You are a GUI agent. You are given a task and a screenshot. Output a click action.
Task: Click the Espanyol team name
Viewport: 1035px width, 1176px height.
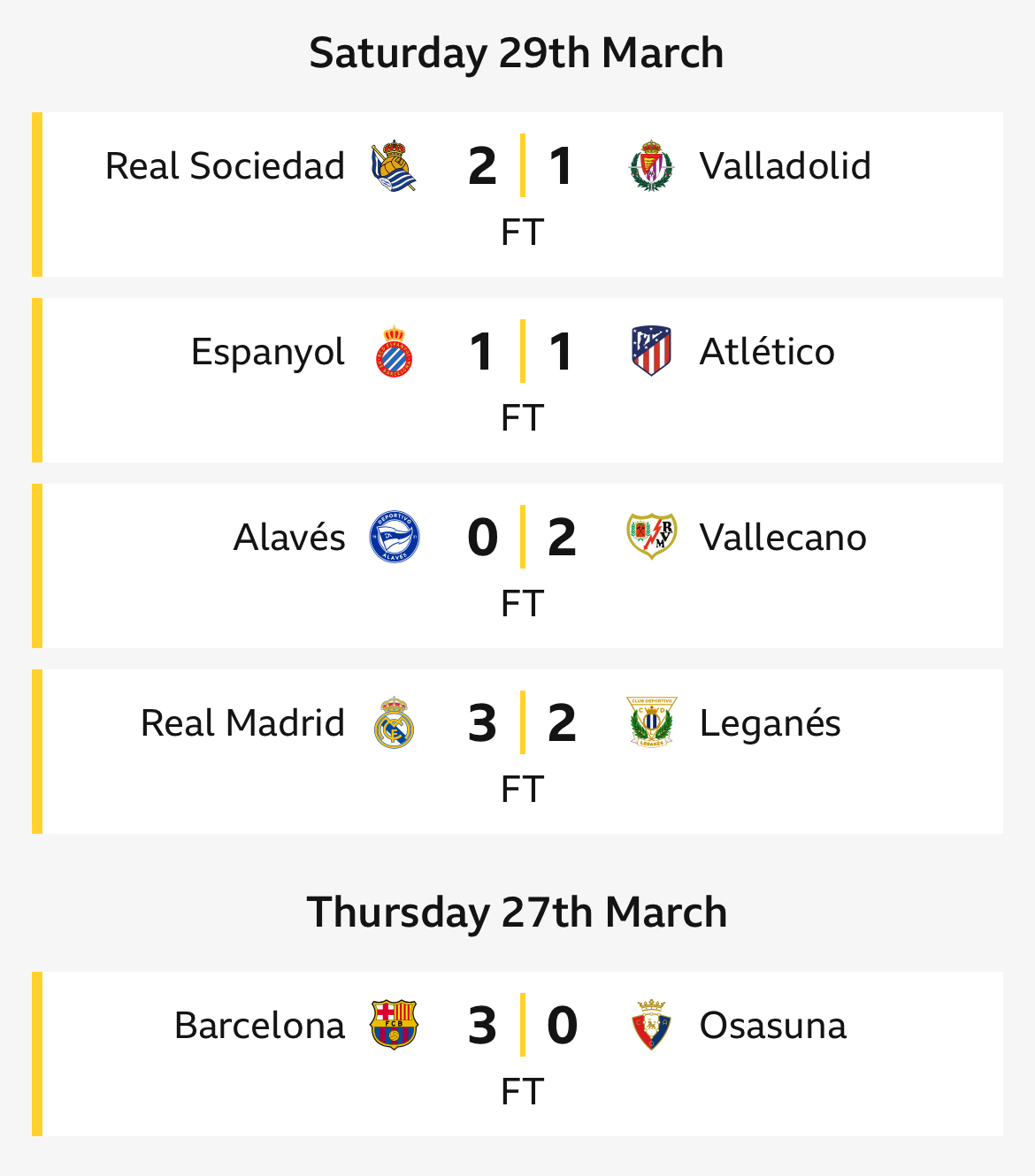(x=268, y=353)
